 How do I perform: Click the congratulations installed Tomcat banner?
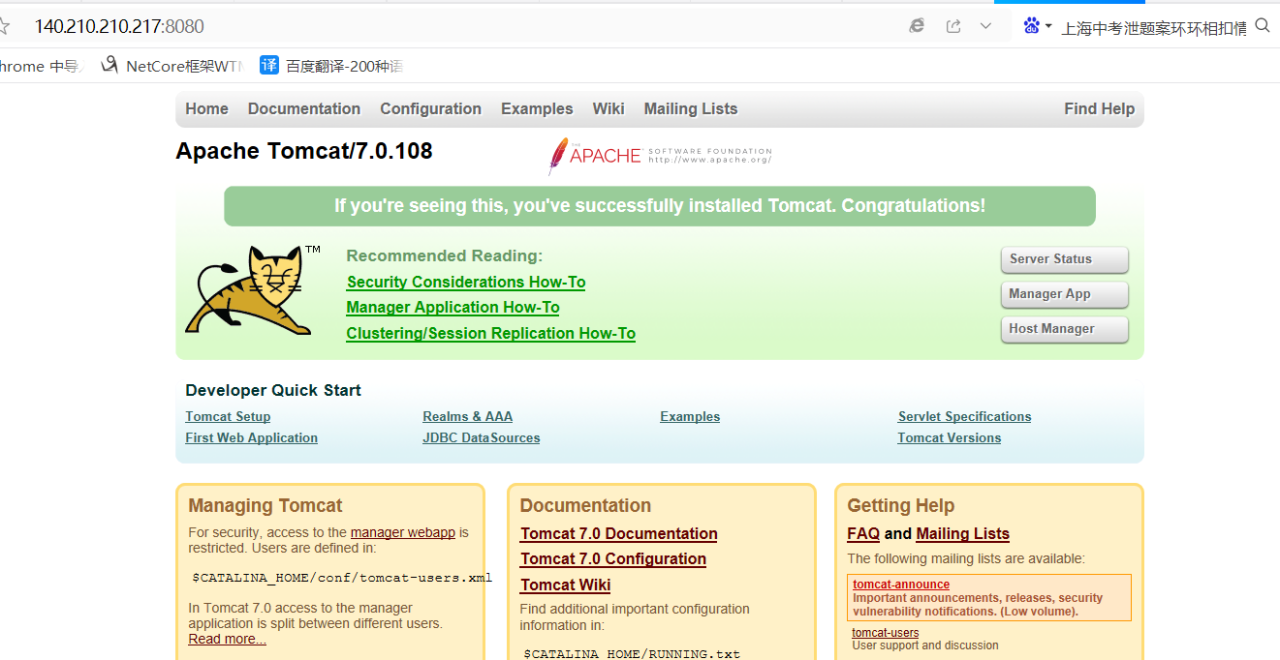coord(660,206)
